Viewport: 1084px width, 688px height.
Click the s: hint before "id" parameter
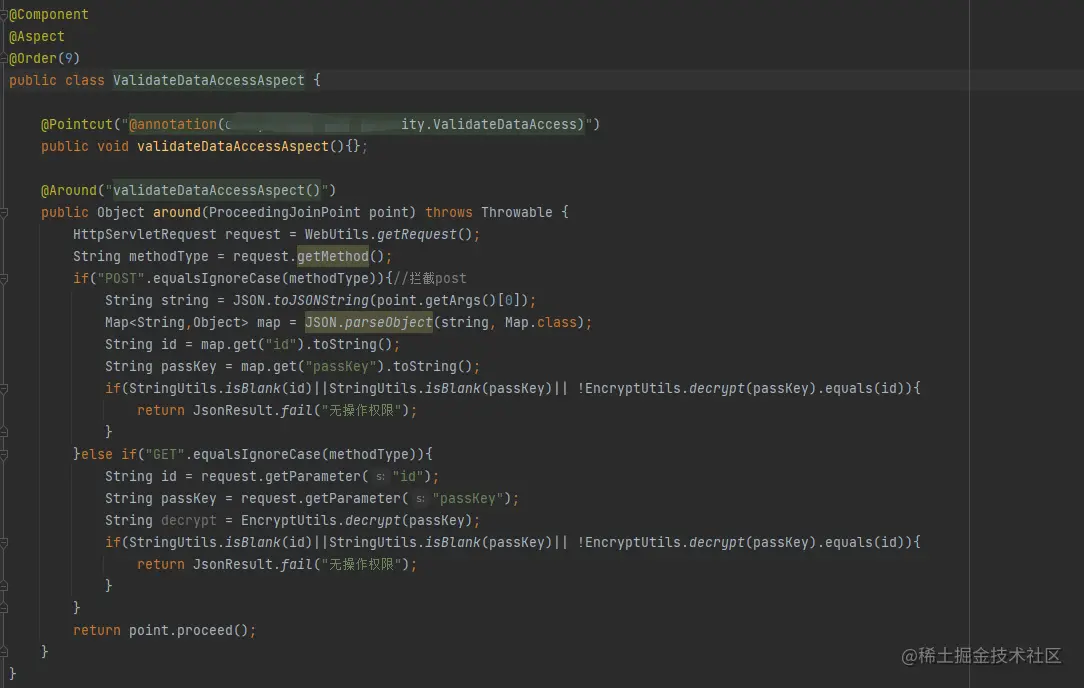tap(380, 477)
